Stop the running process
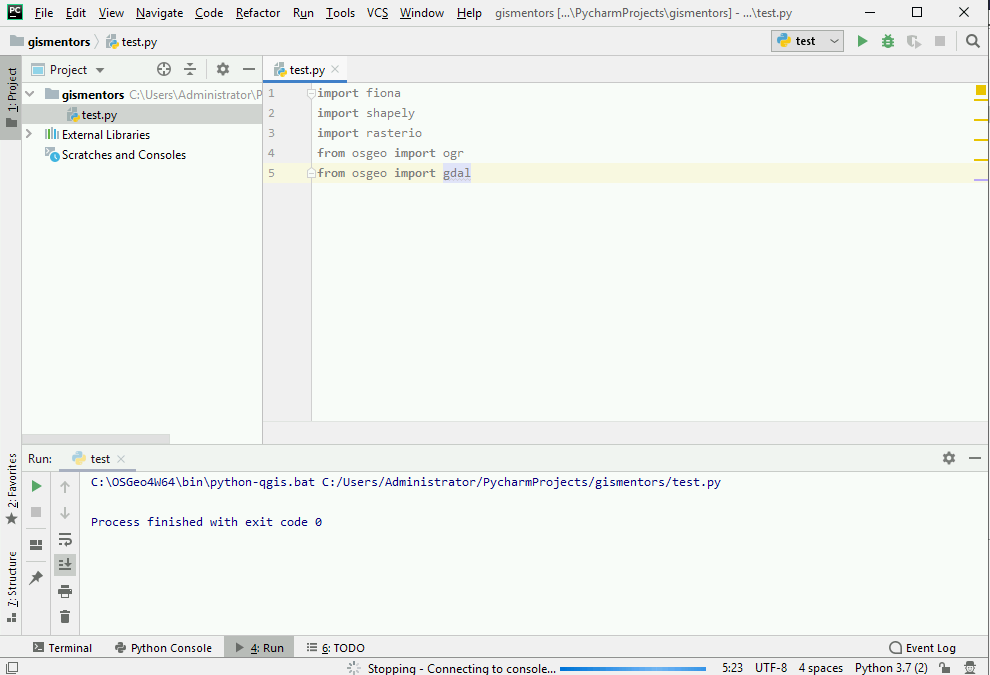 (x=36, y=512)
